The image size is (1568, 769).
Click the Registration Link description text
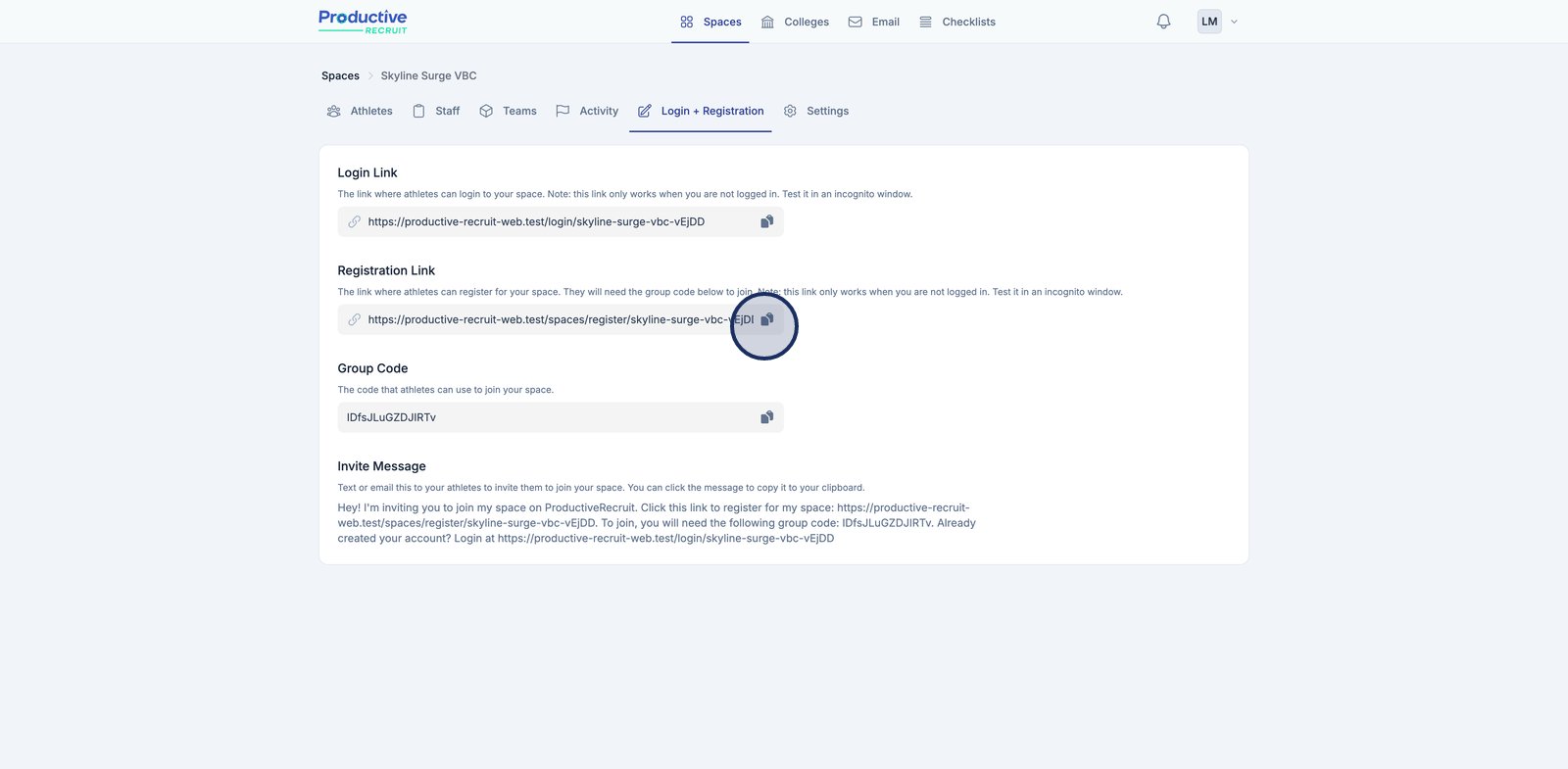[x=730, y=292]
